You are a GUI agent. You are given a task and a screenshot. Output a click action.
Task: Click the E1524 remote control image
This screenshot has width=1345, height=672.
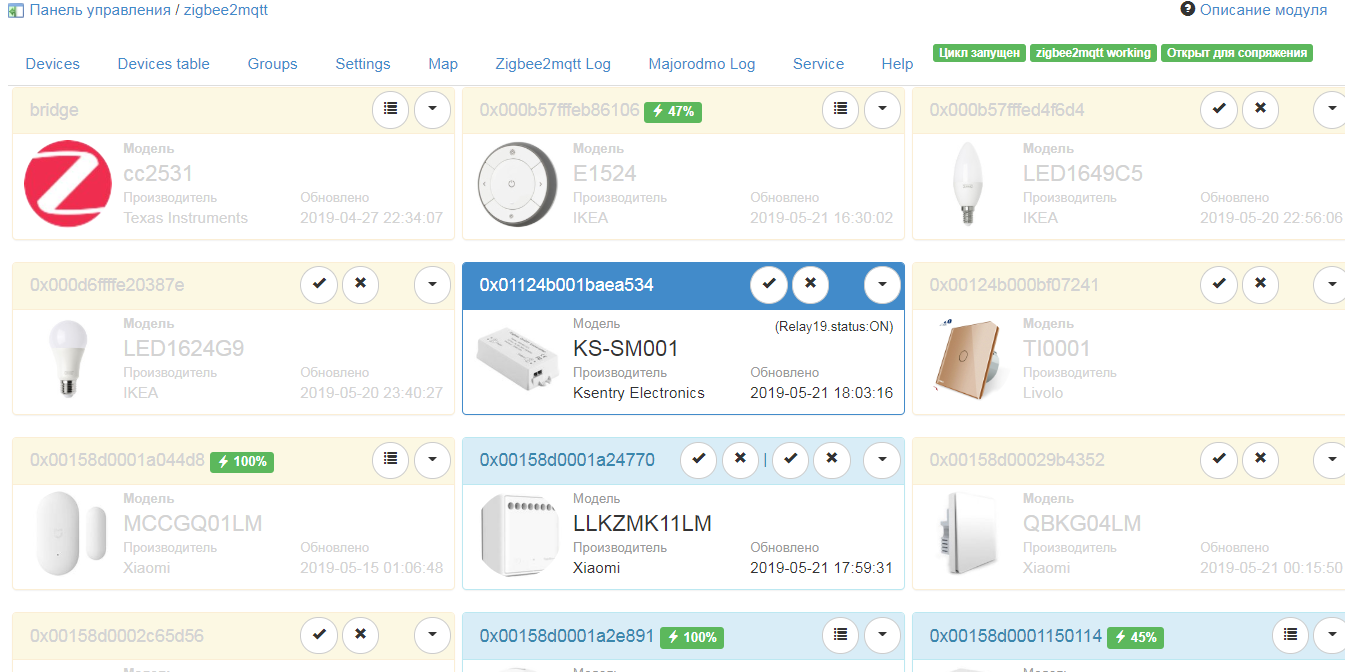pyautogui.click(x=515, y=185)
